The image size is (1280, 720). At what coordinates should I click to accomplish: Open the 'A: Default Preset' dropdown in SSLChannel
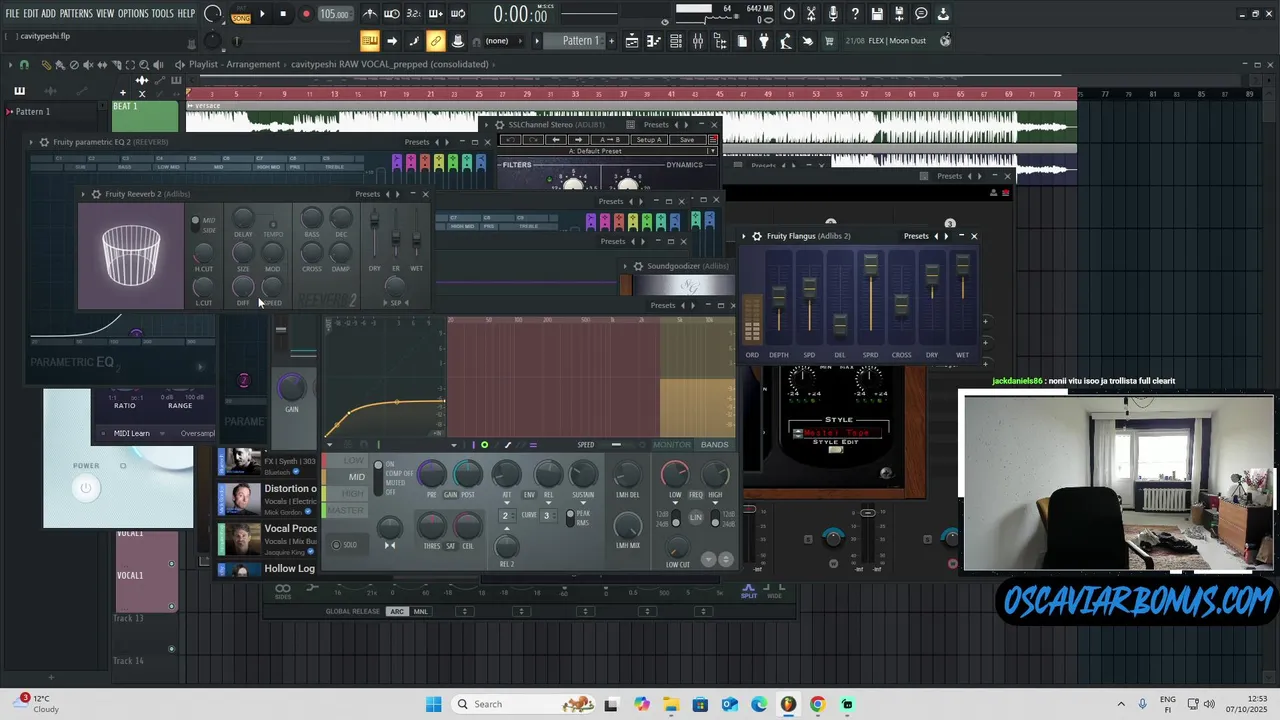point(608,151)
